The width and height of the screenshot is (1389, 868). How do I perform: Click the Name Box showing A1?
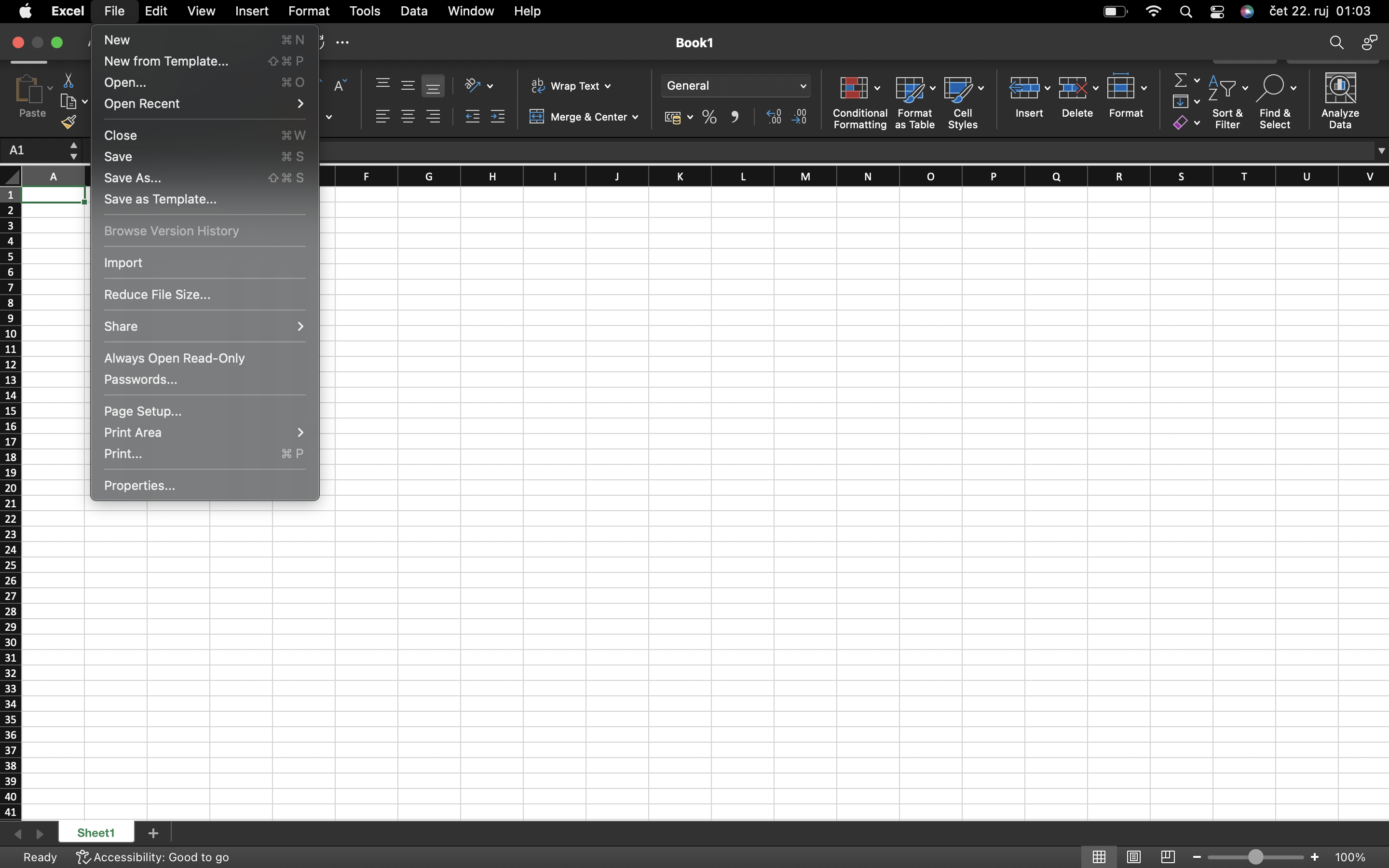(x=34, y=150)
